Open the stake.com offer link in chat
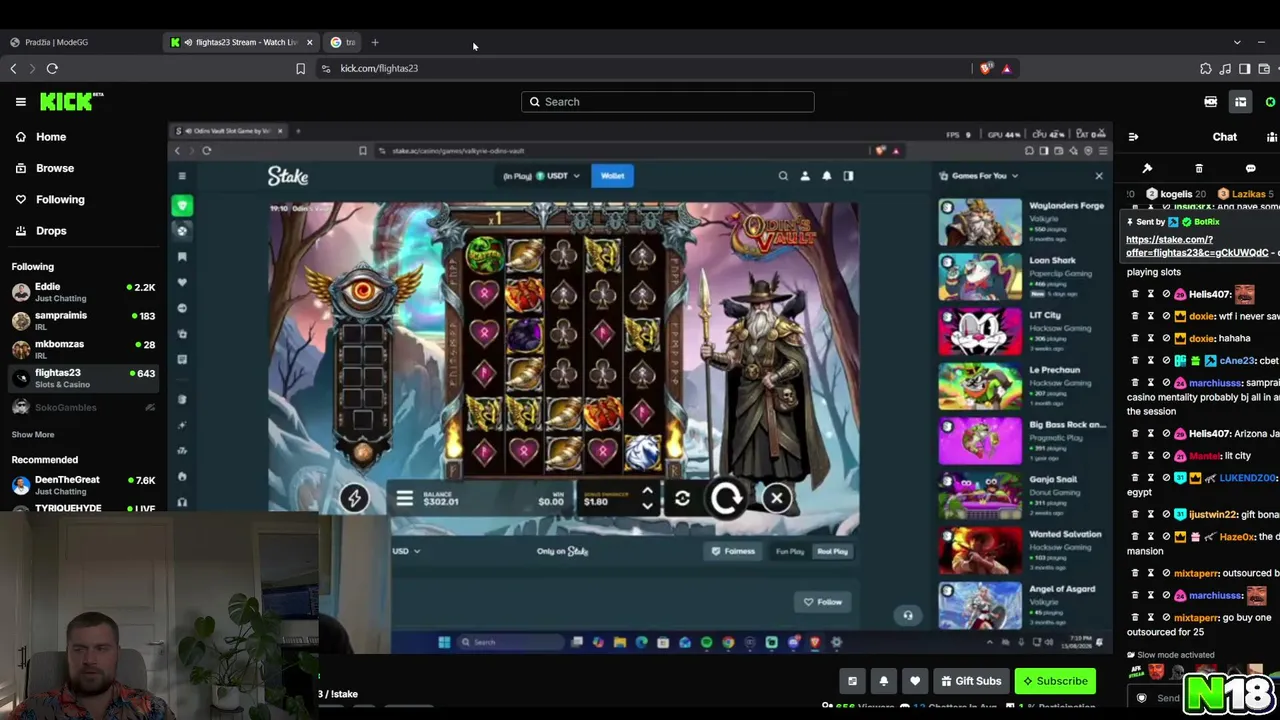 [x=1197, y=246]
